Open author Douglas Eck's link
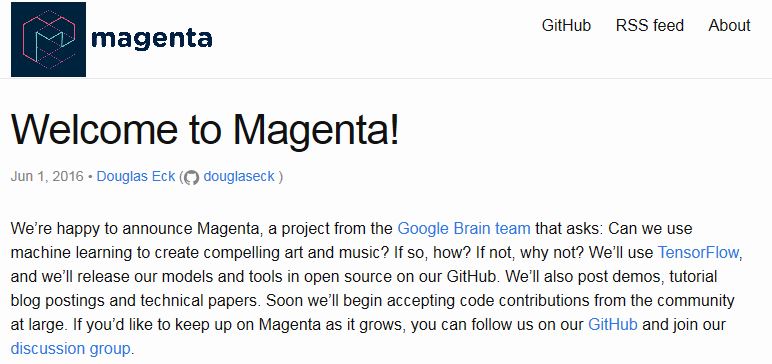 [136, 176]
